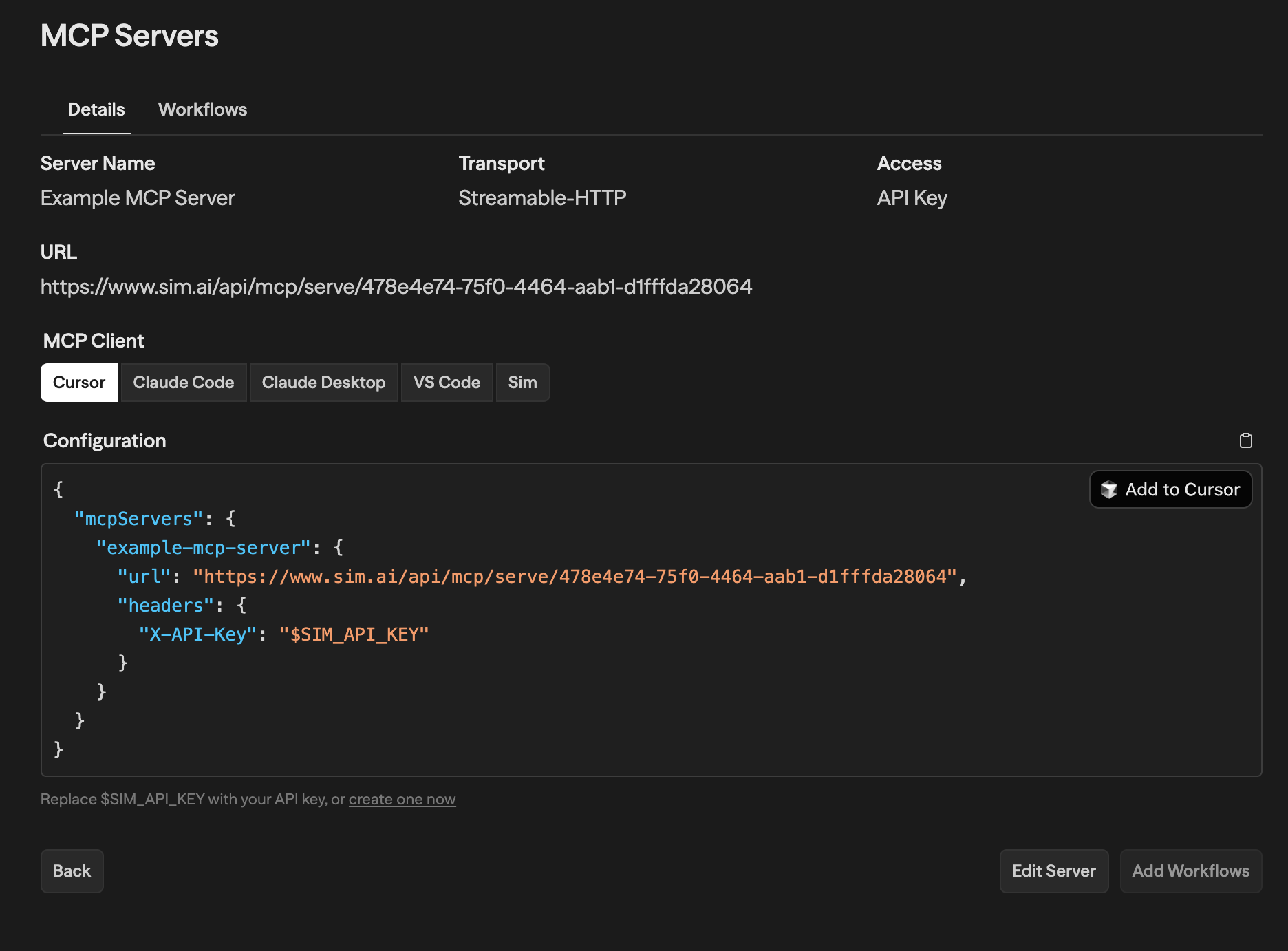This screenshot has height=951, width=1288.
Task: Click the Add Workflows button
Action: [1190, 870]
